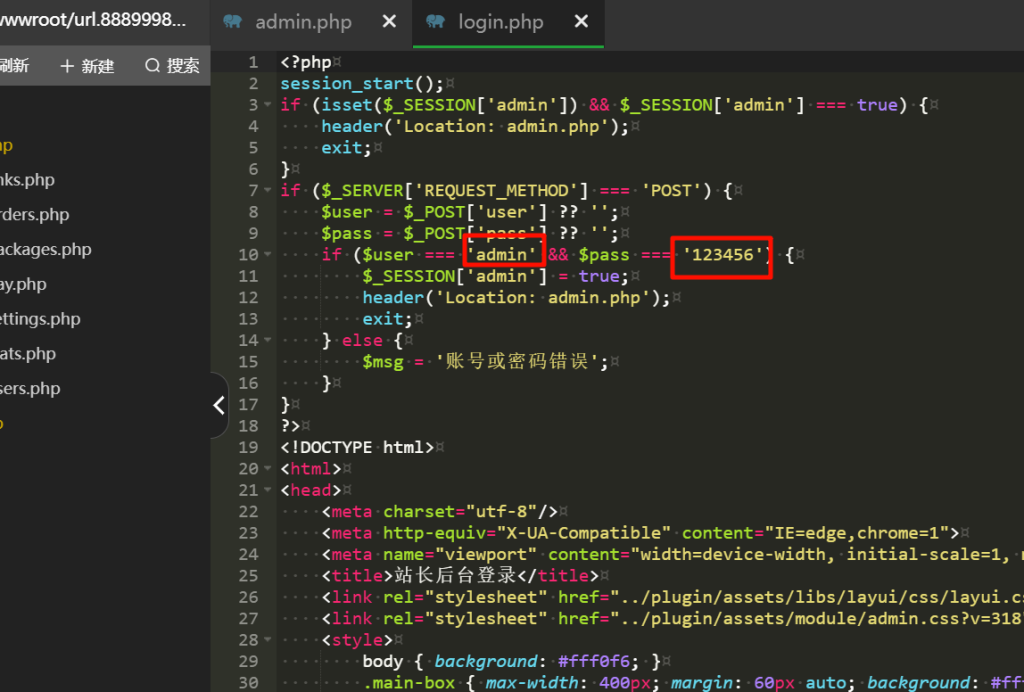Screen dimensions: 1024x692
Task: Open packages.php in the file list
Action: 45,250
